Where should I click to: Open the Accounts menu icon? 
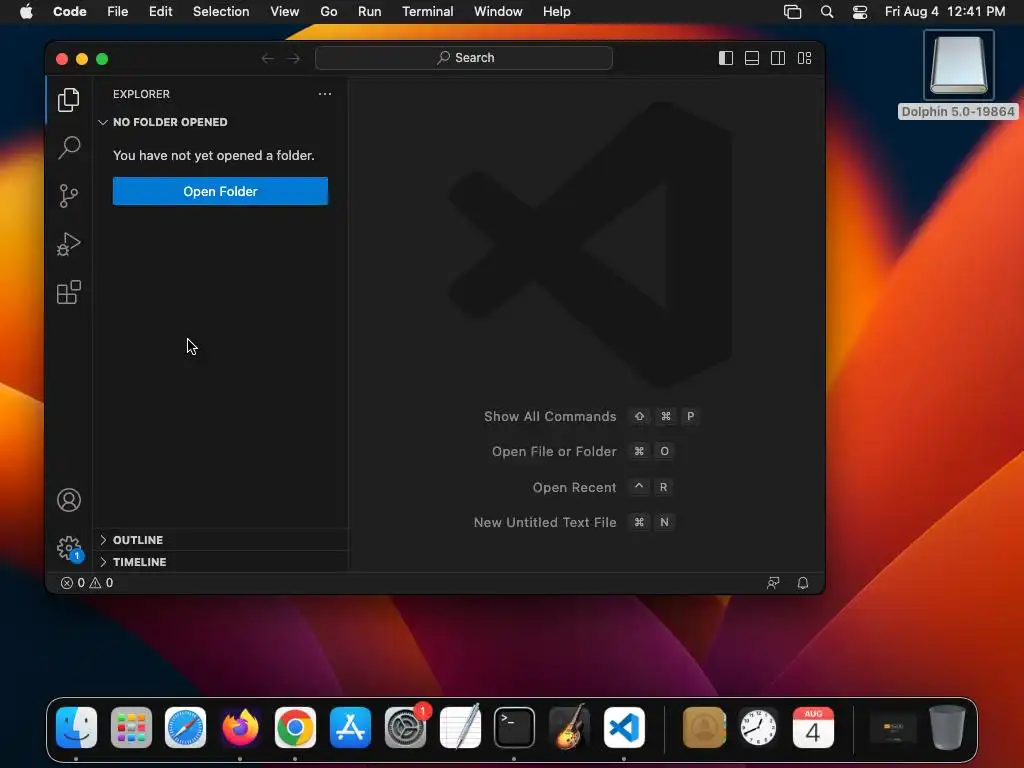(x=69, y=500)
